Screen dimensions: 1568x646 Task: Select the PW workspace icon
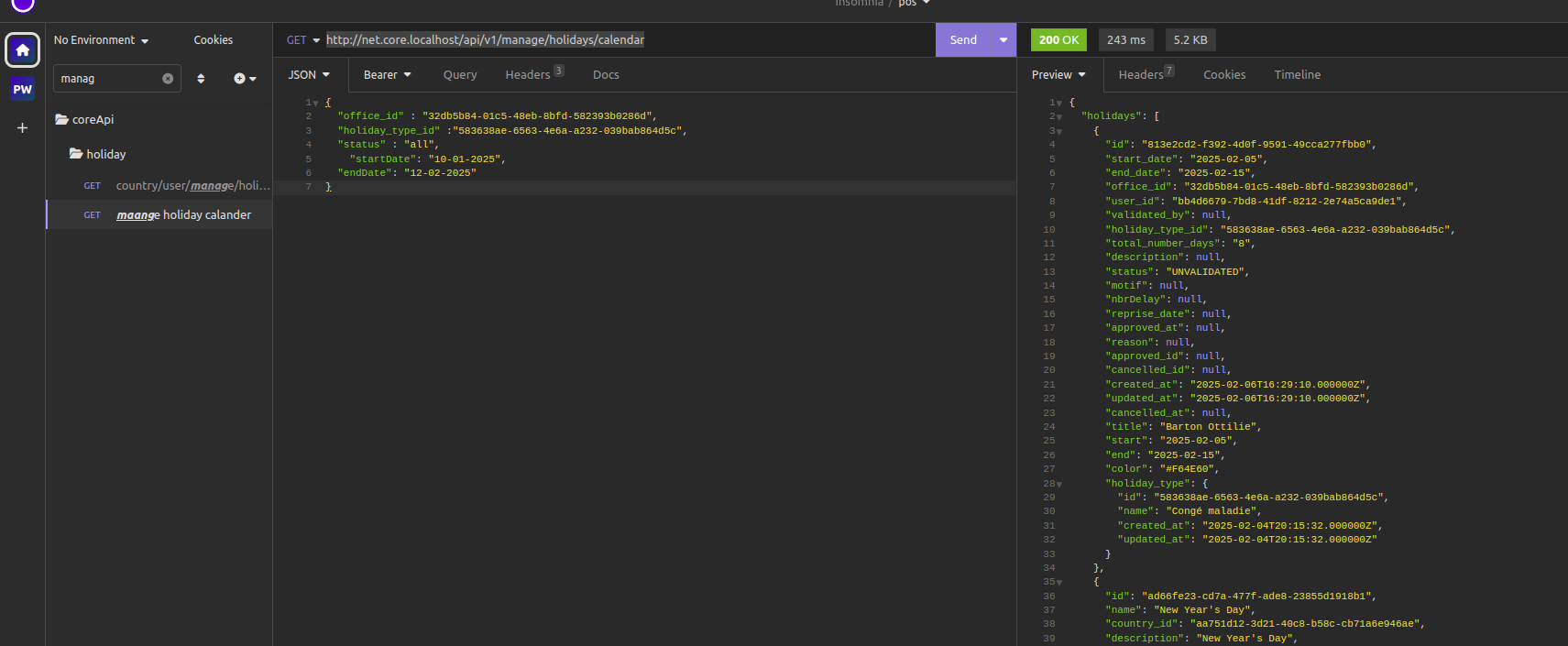pos(22,89)
